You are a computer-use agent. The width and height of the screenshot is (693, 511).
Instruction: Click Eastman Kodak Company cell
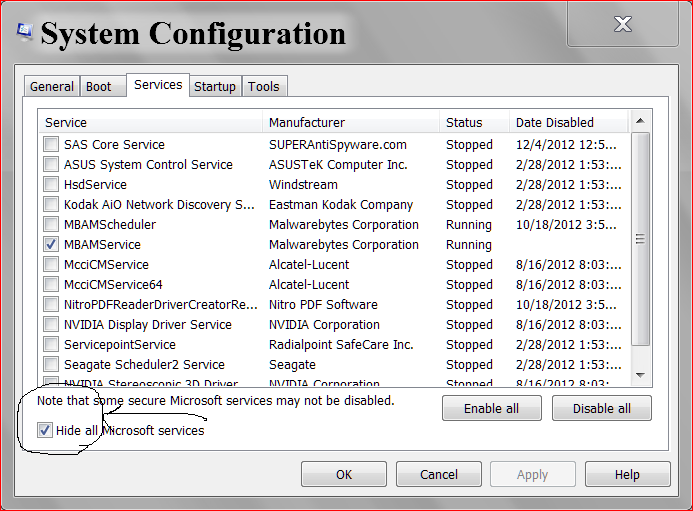pyautogui.click(x=341, y=205)
